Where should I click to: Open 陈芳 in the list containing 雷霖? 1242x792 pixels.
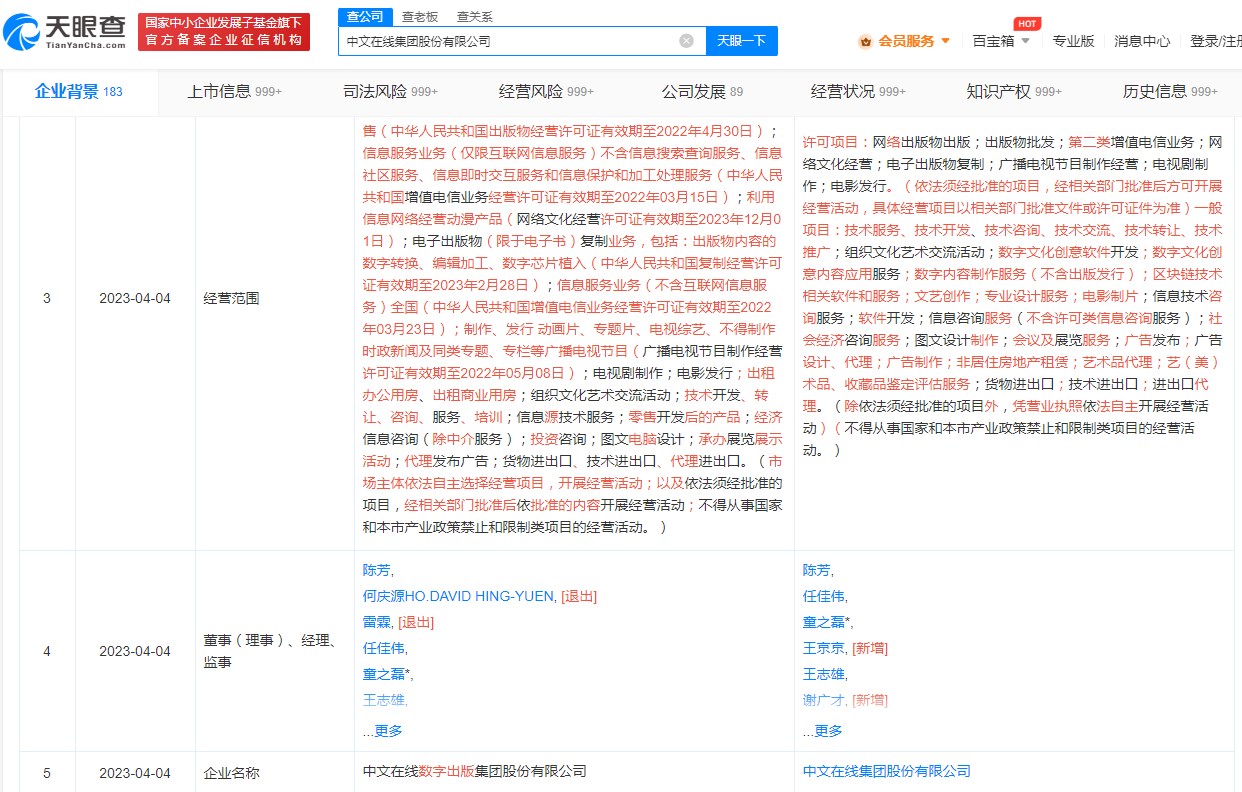pos(376,571)
